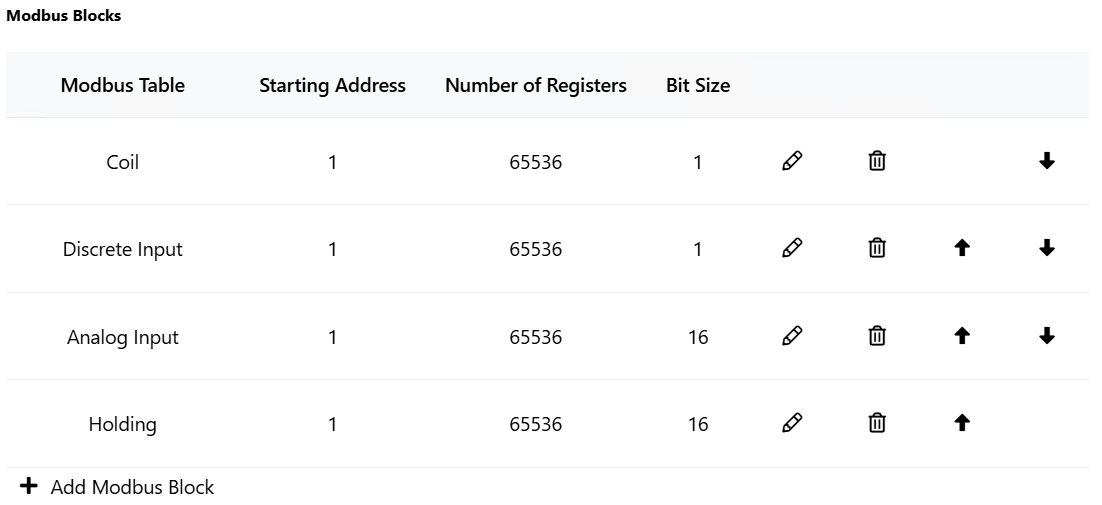Edit the Holding block
Screen dimensions: 1102x505
tap(792, 423)
